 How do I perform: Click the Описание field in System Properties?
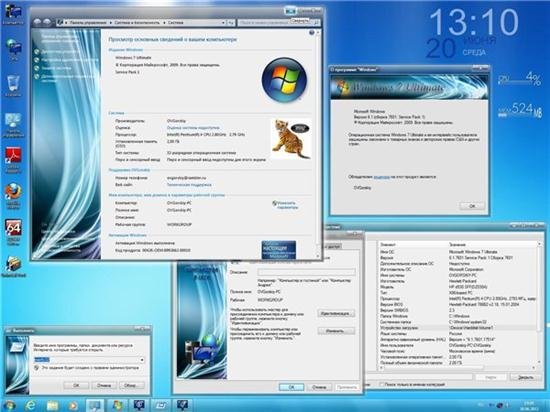tap(306, 272)
